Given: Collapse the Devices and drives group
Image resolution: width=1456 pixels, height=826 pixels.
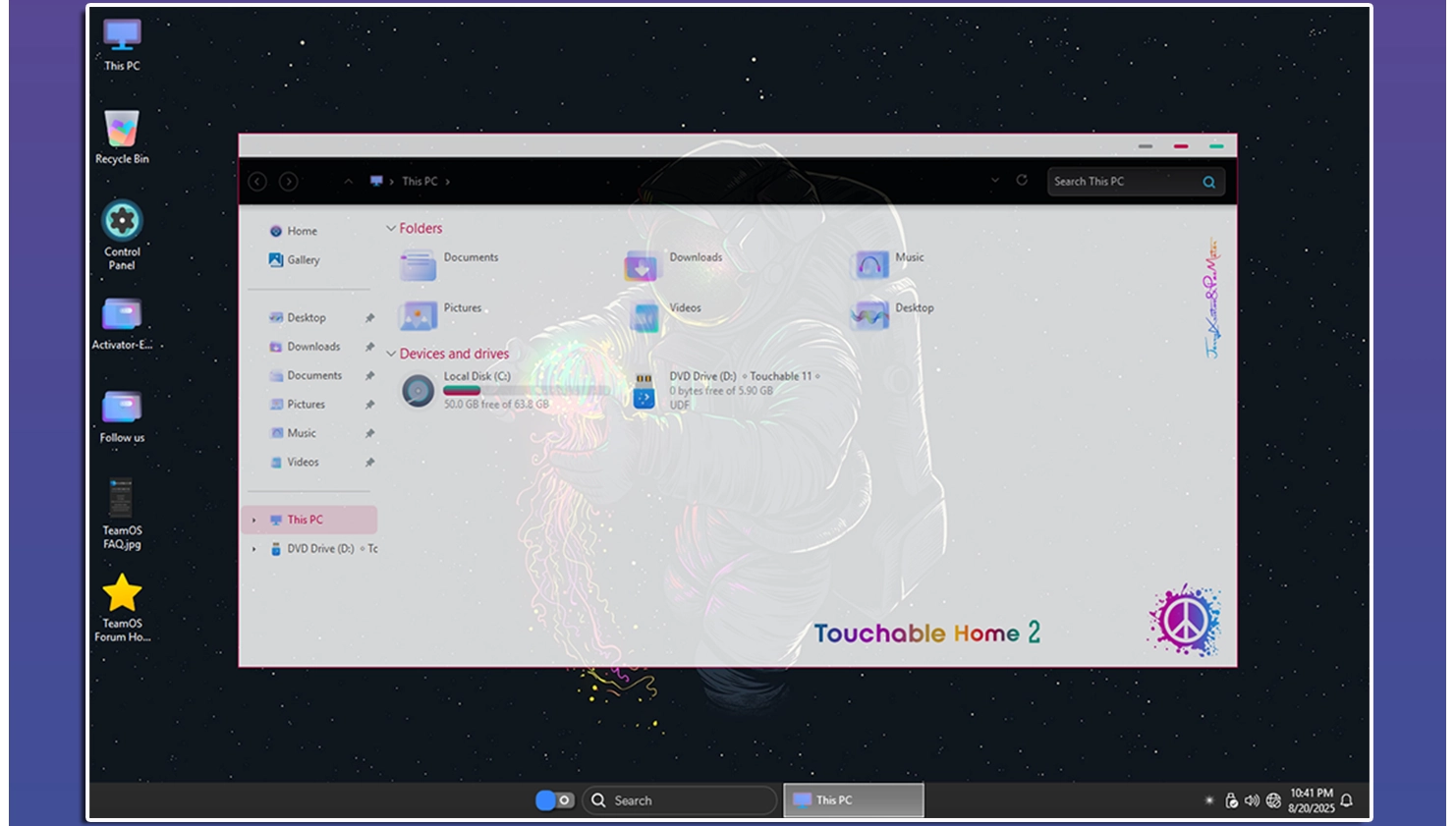Looking at the screenshot, I should (x=391, y=354).
